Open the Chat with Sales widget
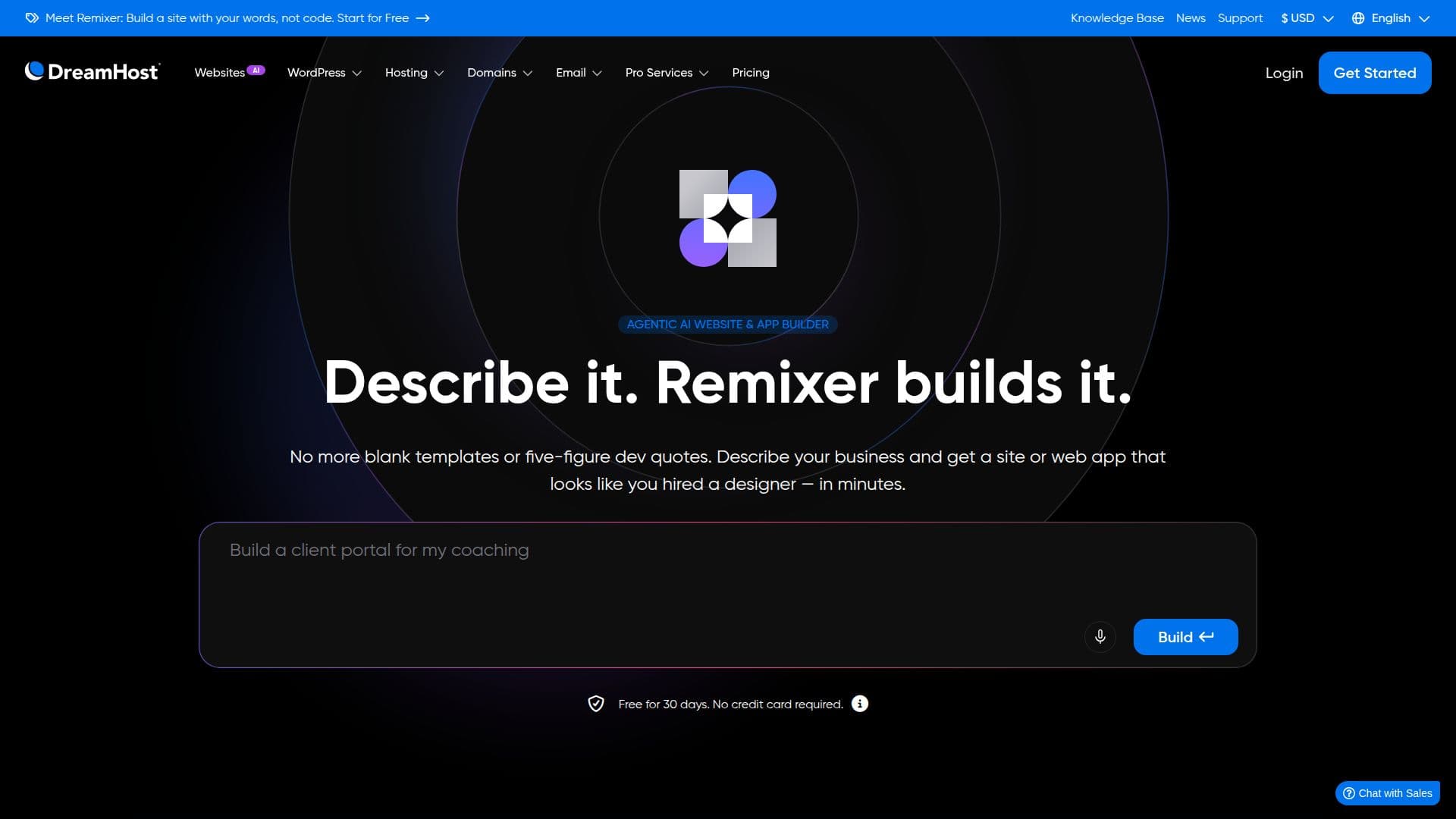This screenshot has width=1456, height=819. (x=1387, y=793)
